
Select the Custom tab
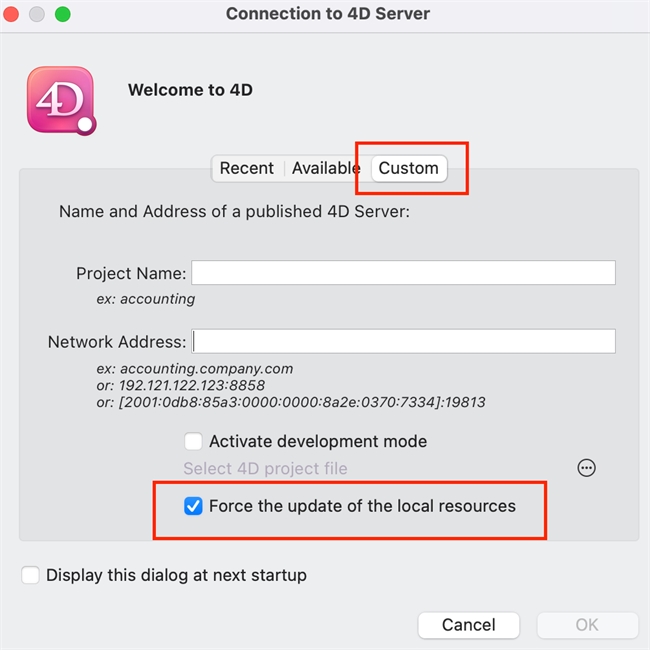[408, 168]
